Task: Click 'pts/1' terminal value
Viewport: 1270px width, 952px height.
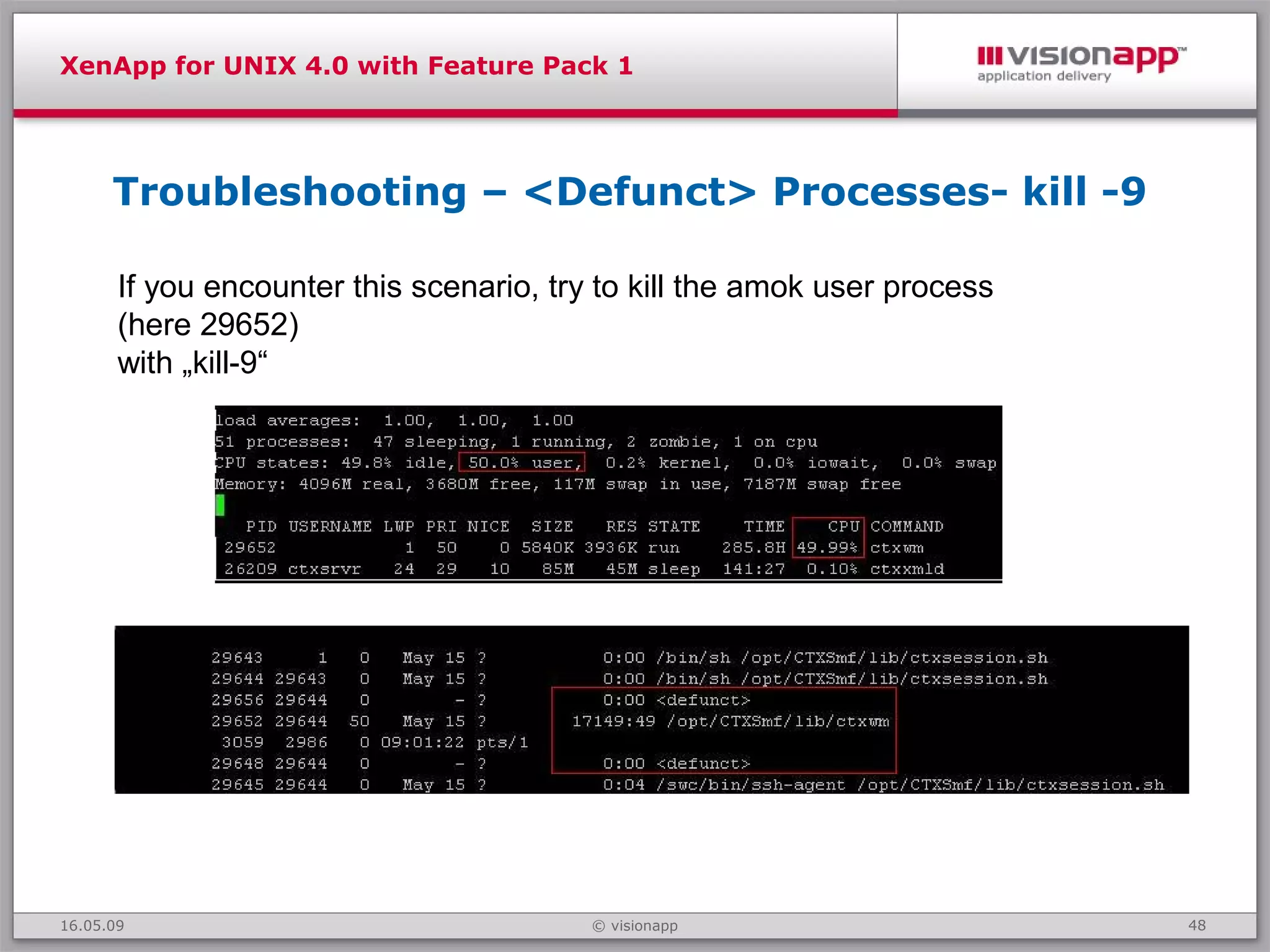Action: (x=502, y=742)
